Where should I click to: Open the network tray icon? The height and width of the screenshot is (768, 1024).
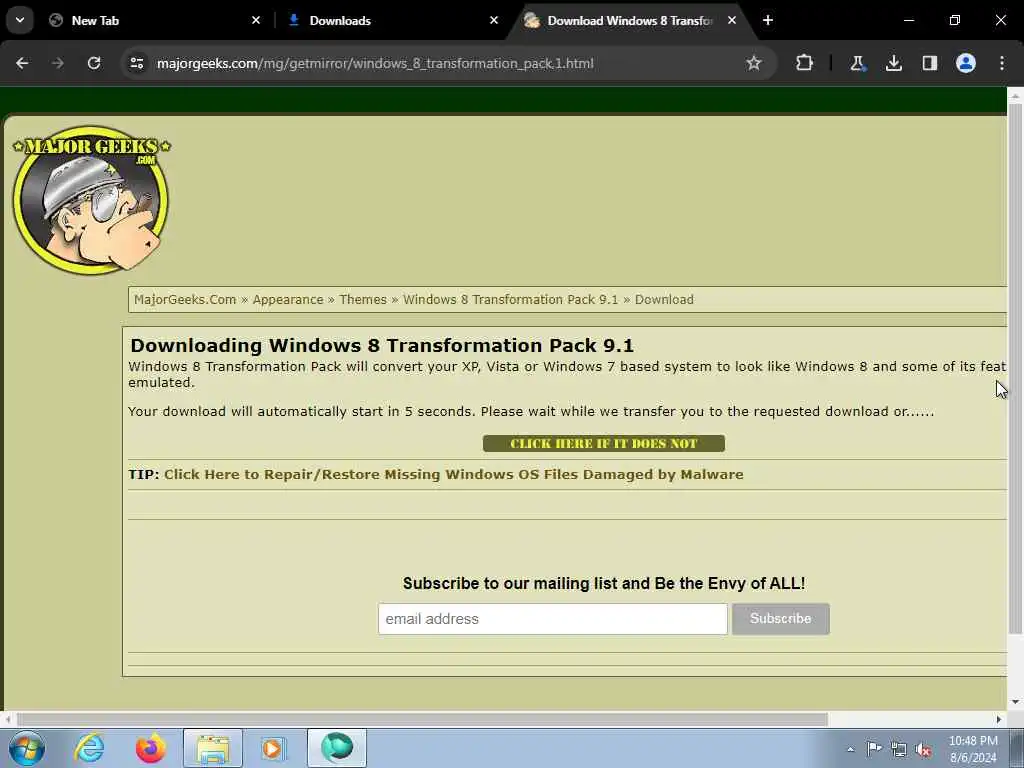pos(899,749)
